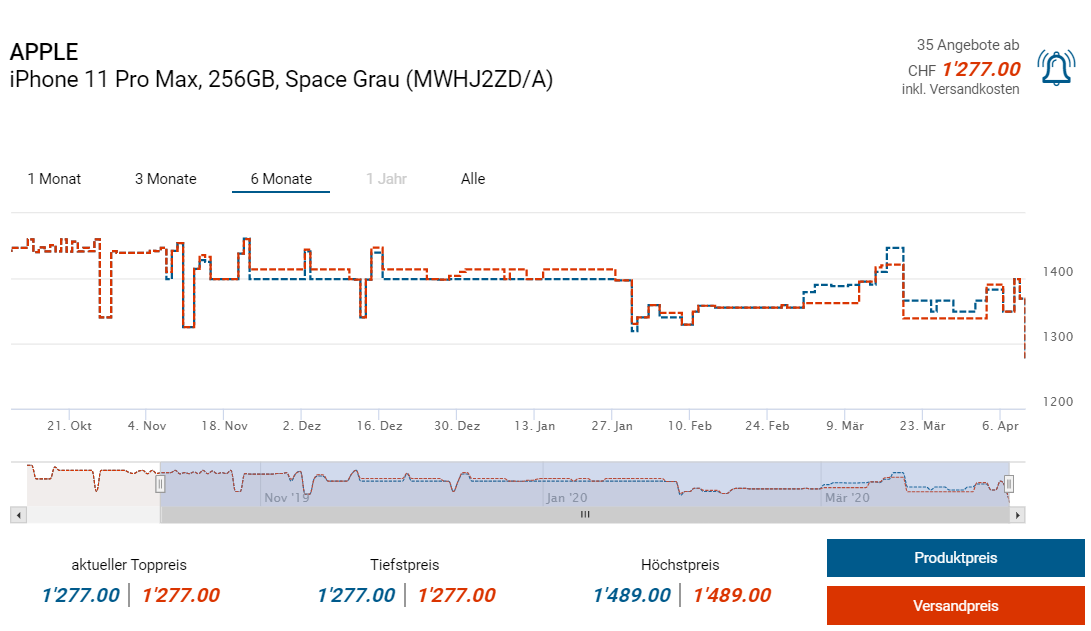Click the price alert bell icon

point(1056,68)
